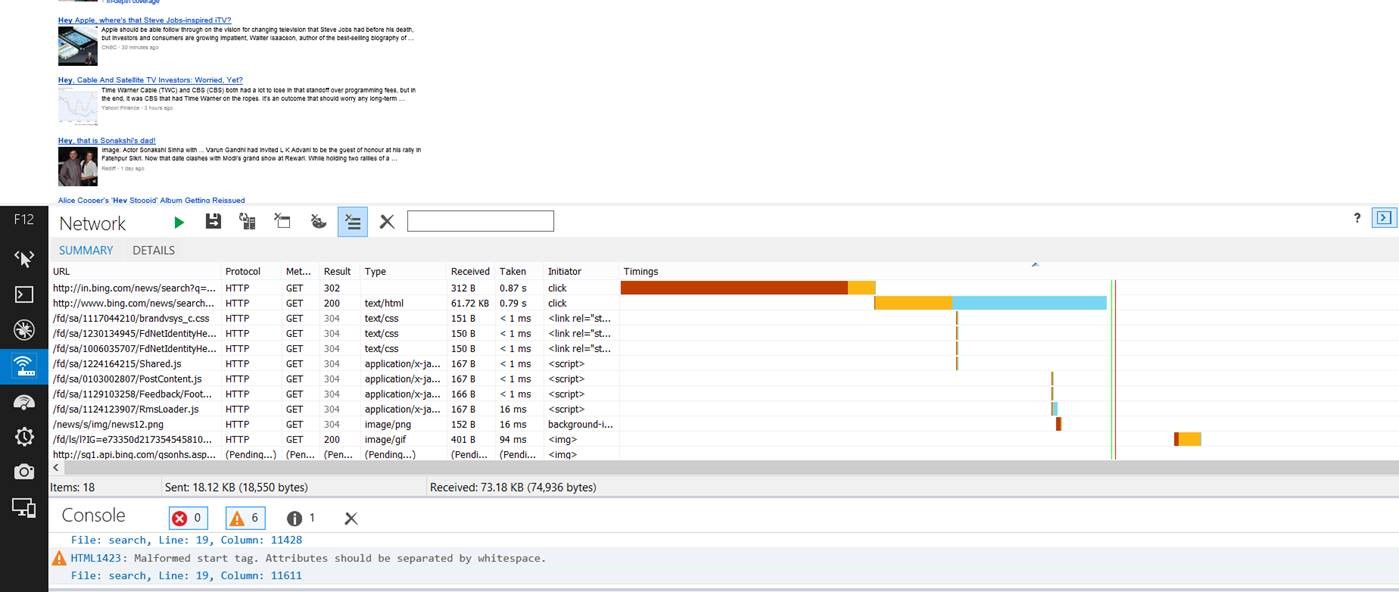Sort by the Received column header

471,271
